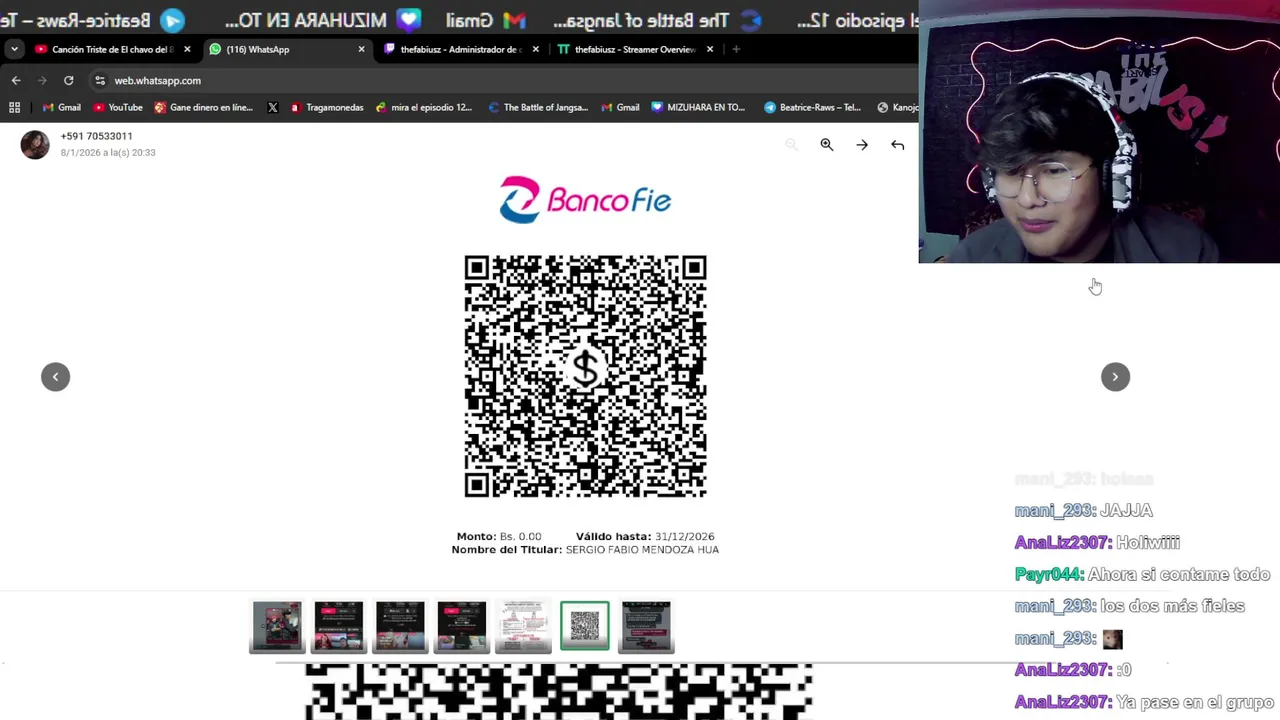Zoom in on the QR image

827,145
